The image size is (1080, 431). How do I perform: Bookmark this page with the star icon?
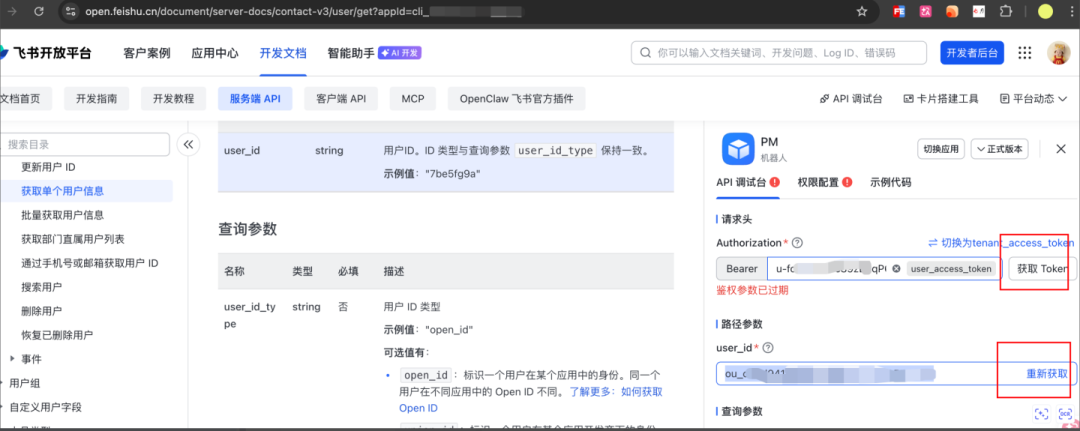click(x=862, y=11)
